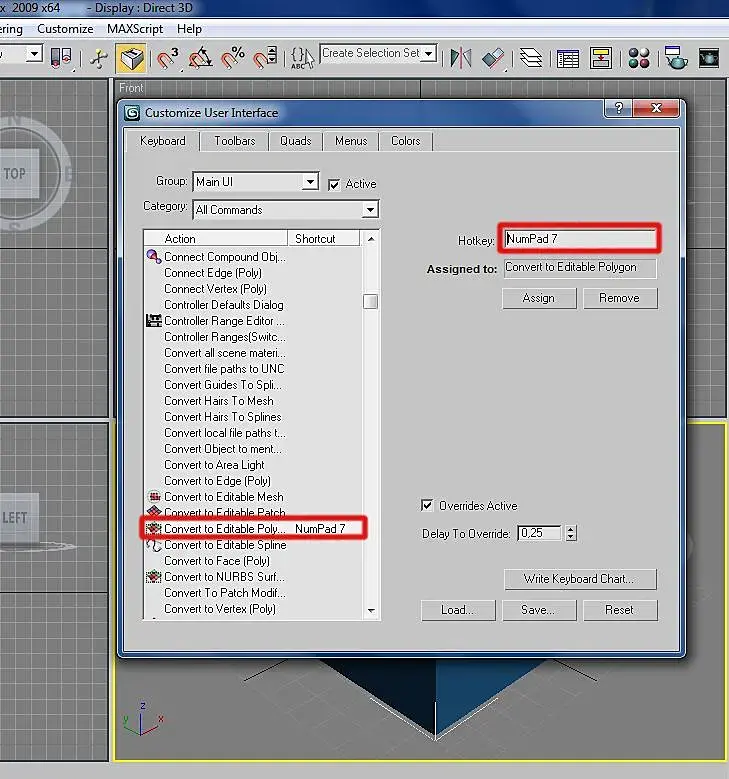Click the Align tool icon

[x=493, y=58]
